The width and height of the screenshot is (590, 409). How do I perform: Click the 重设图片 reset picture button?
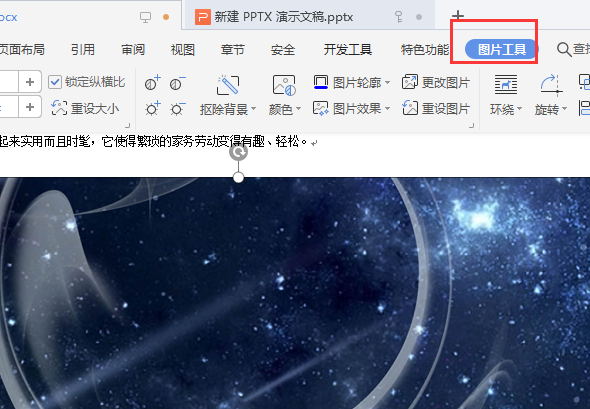436,109
